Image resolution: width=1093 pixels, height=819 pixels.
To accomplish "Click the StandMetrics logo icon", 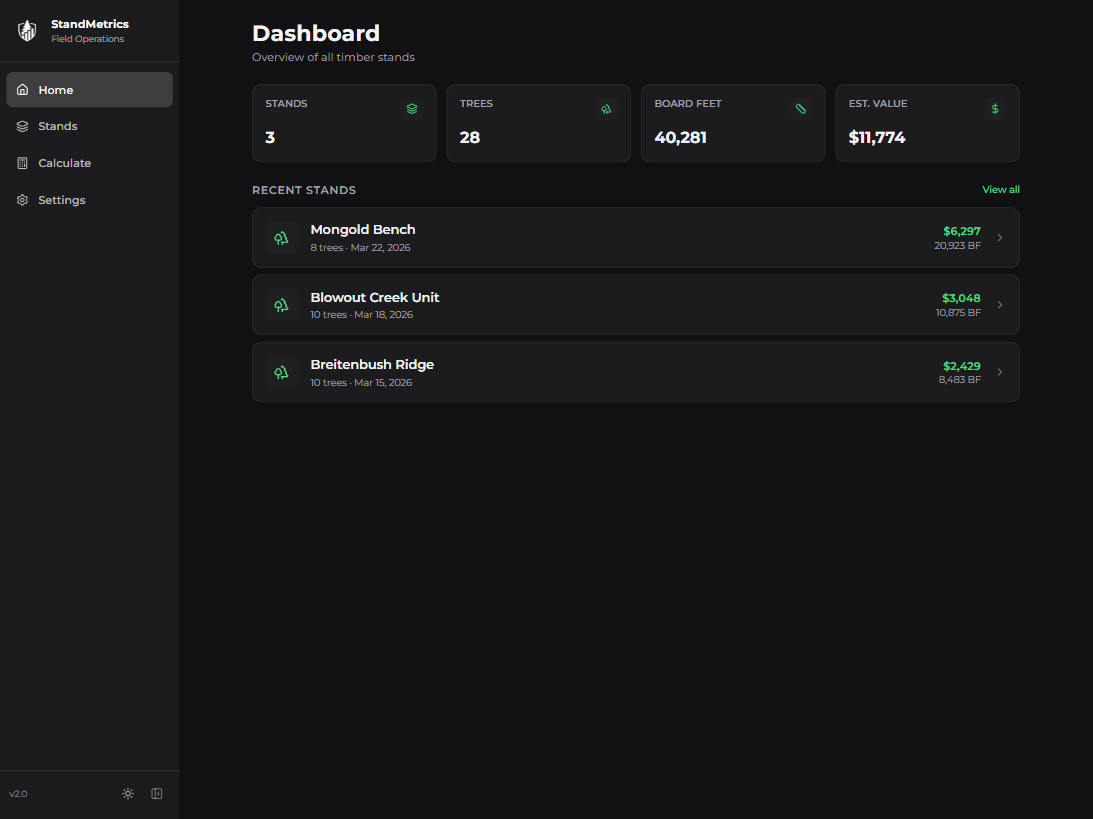I will [27, 31].
